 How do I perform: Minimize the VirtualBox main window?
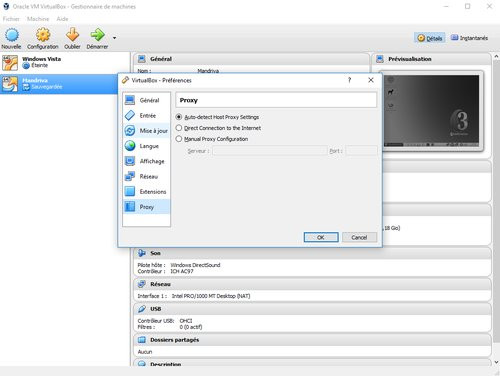[446, 6]
